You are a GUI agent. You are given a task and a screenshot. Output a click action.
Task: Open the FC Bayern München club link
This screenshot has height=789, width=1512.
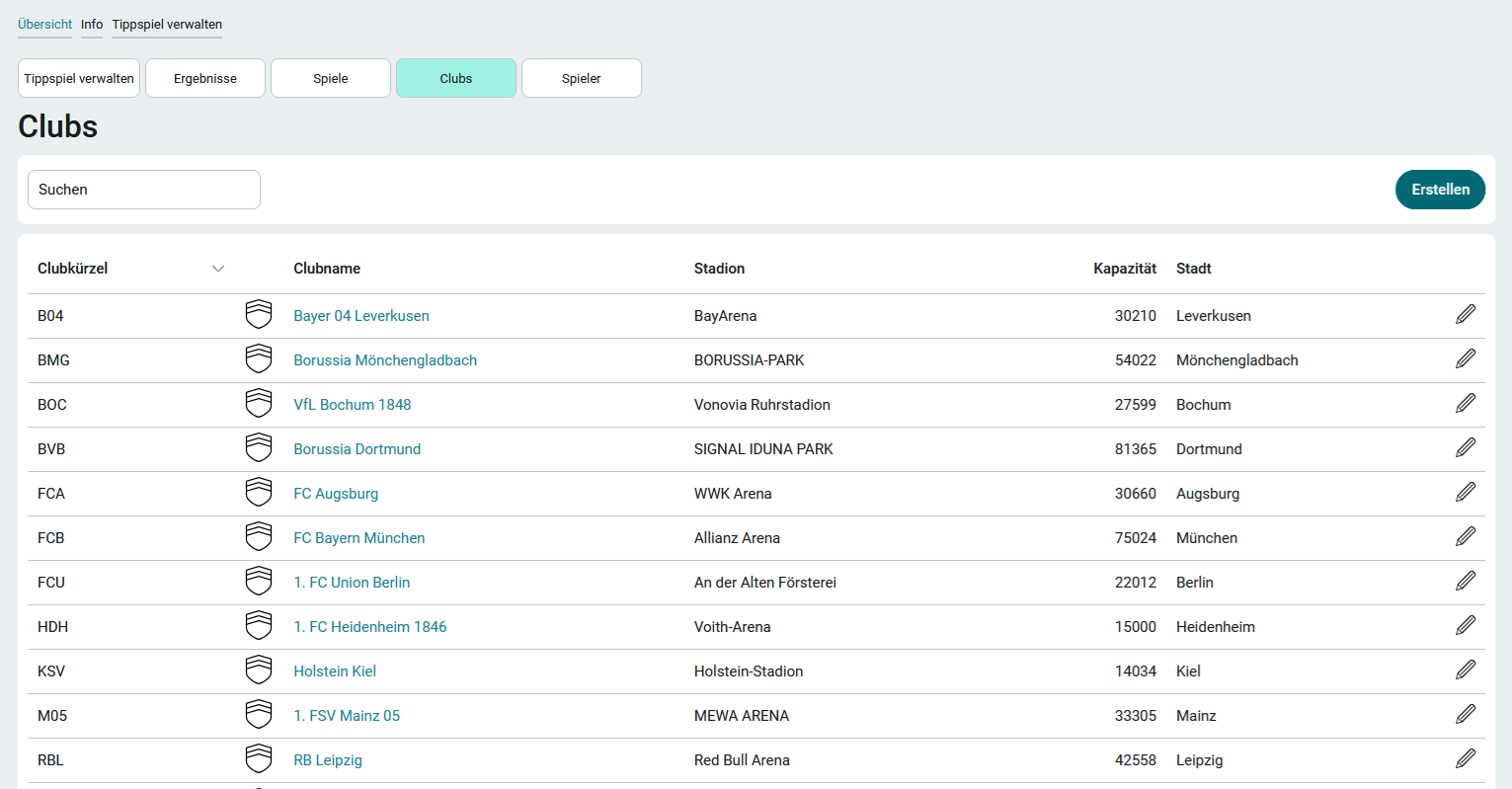359,538
